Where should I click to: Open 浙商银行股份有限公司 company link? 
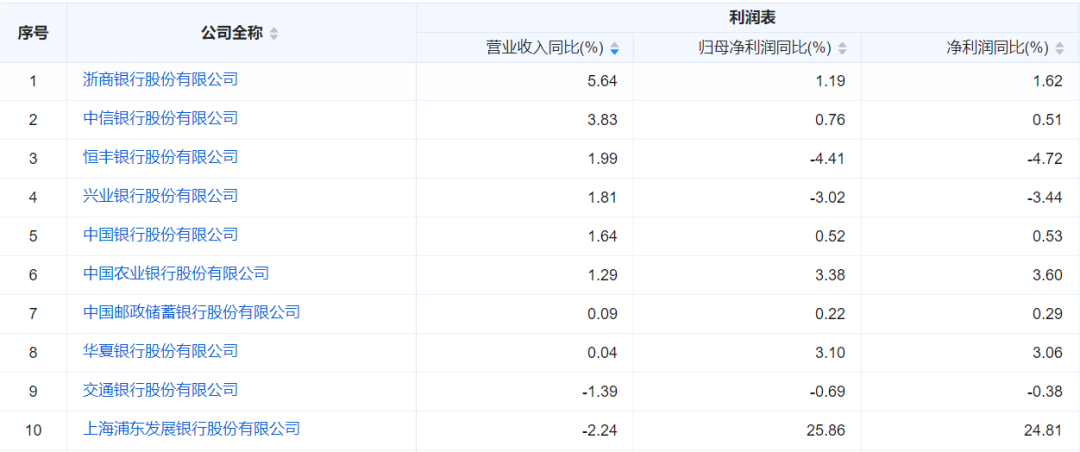pyautogui.click(x=160, y=79)
